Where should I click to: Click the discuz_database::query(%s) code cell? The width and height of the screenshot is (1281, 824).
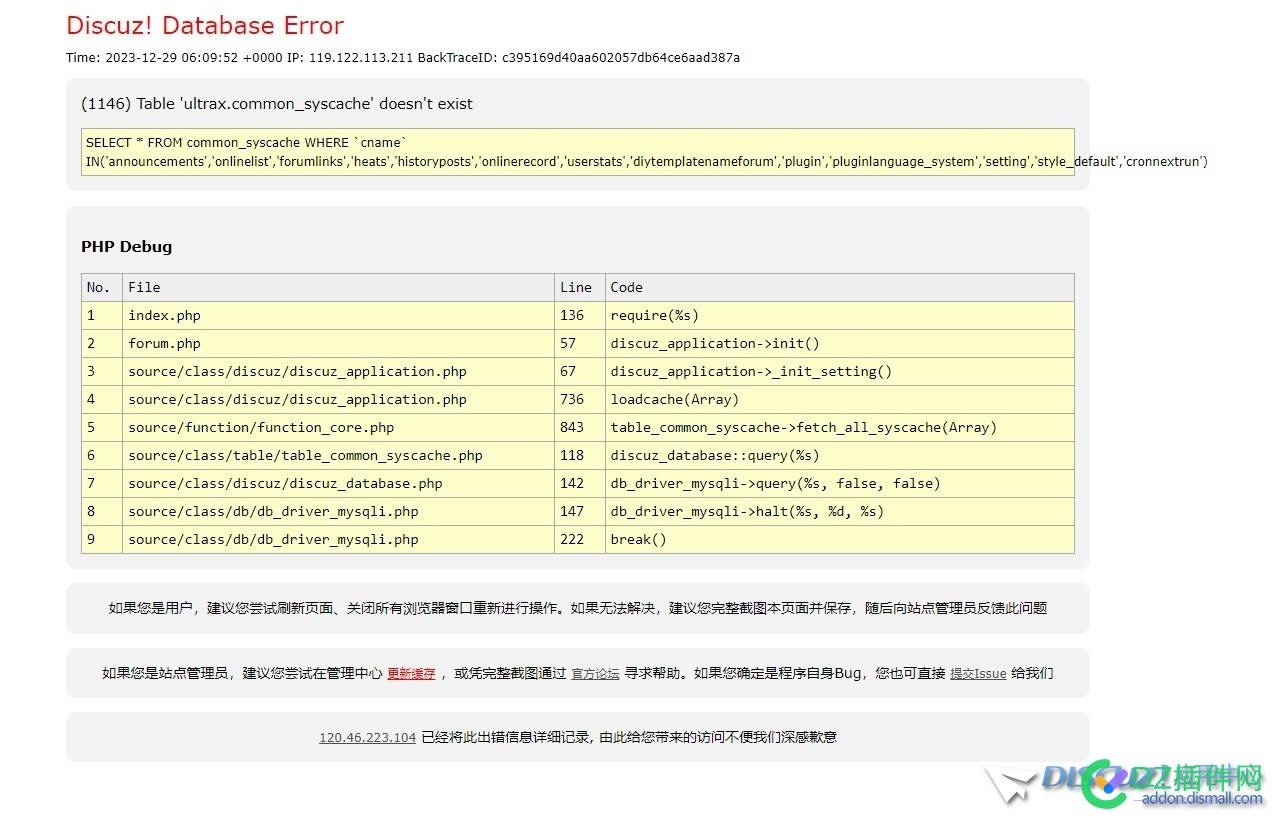point(839,455)
